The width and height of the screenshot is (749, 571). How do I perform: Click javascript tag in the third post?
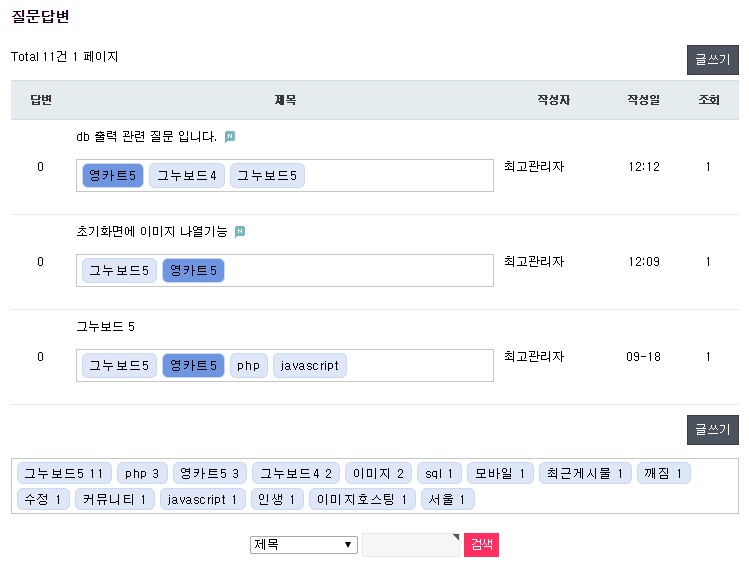(x=309, y=366)
